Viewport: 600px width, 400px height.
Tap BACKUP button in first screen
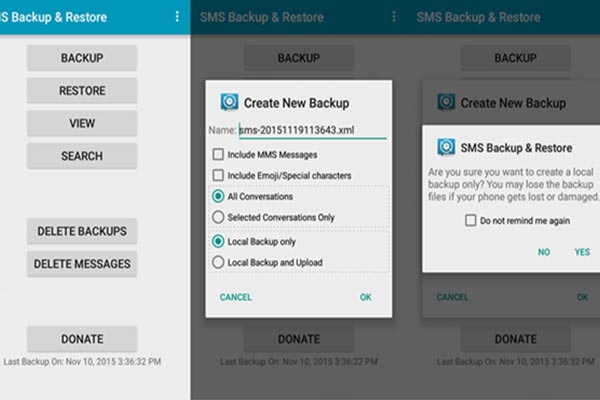coord(82,58)
